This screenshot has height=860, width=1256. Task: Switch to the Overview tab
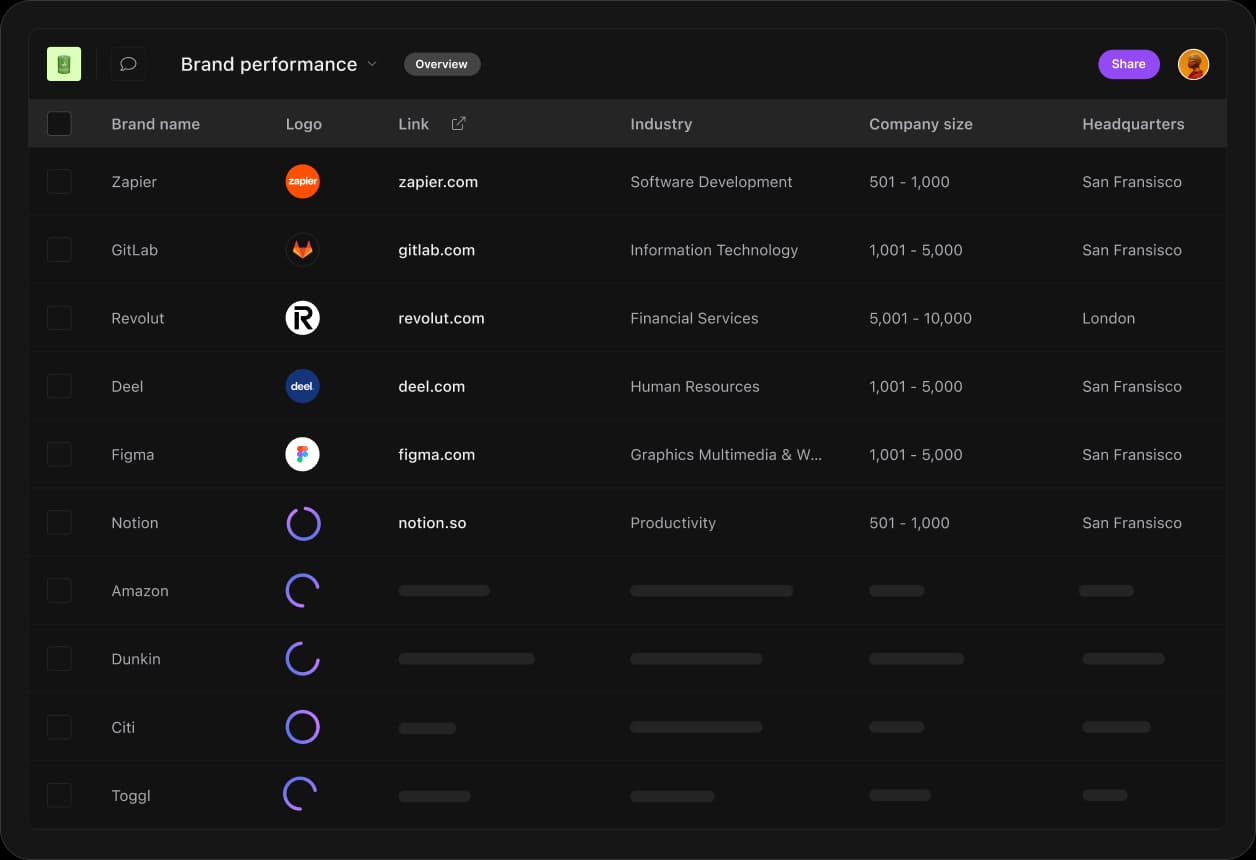441,63
